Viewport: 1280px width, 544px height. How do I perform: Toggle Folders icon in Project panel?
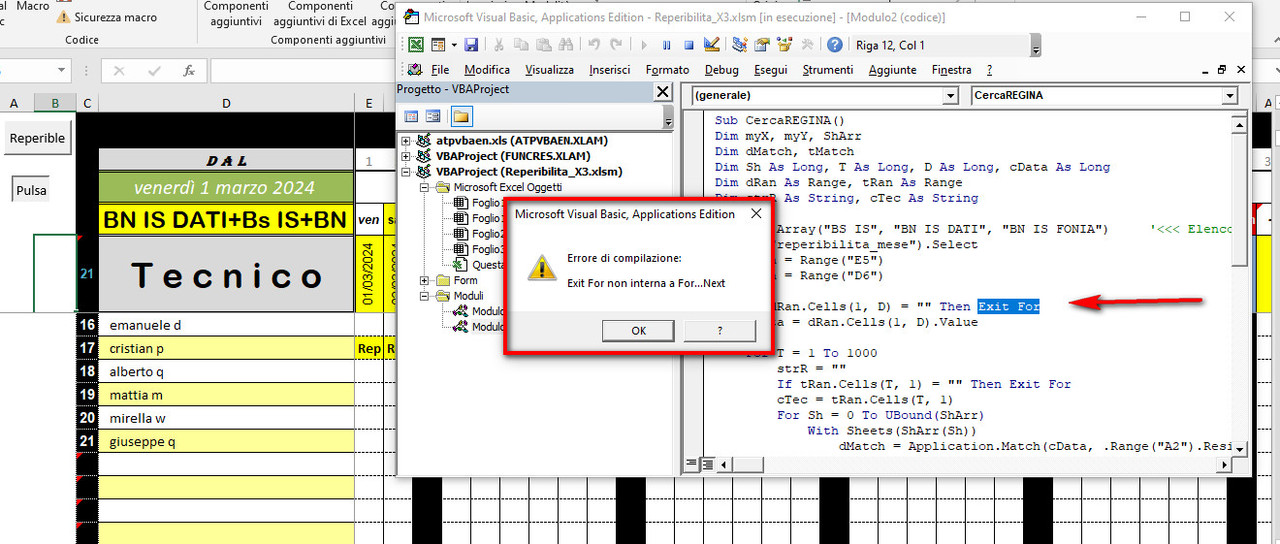coord(461,116)
